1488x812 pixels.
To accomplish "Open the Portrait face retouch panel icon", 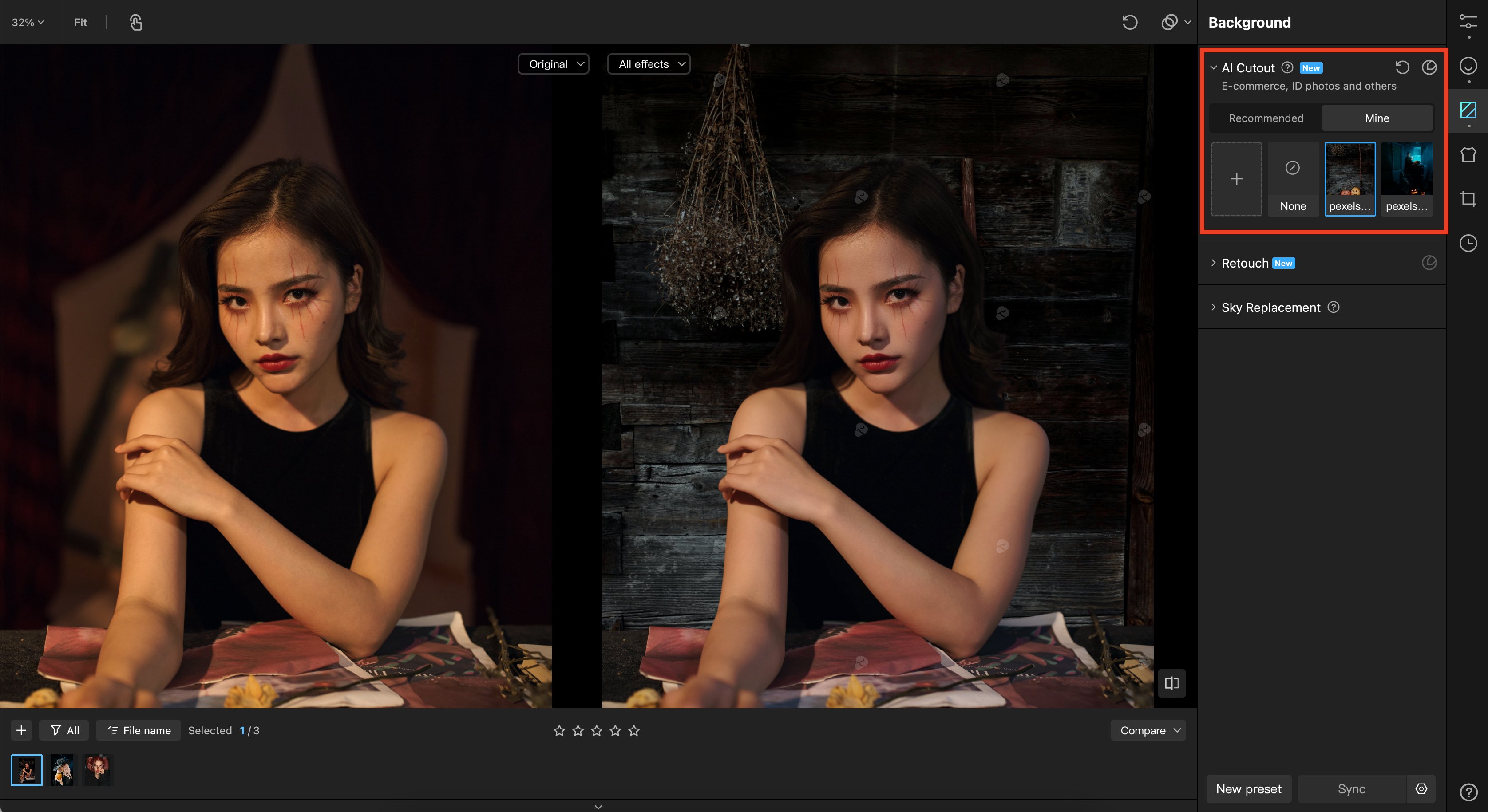I will 1468,66.
